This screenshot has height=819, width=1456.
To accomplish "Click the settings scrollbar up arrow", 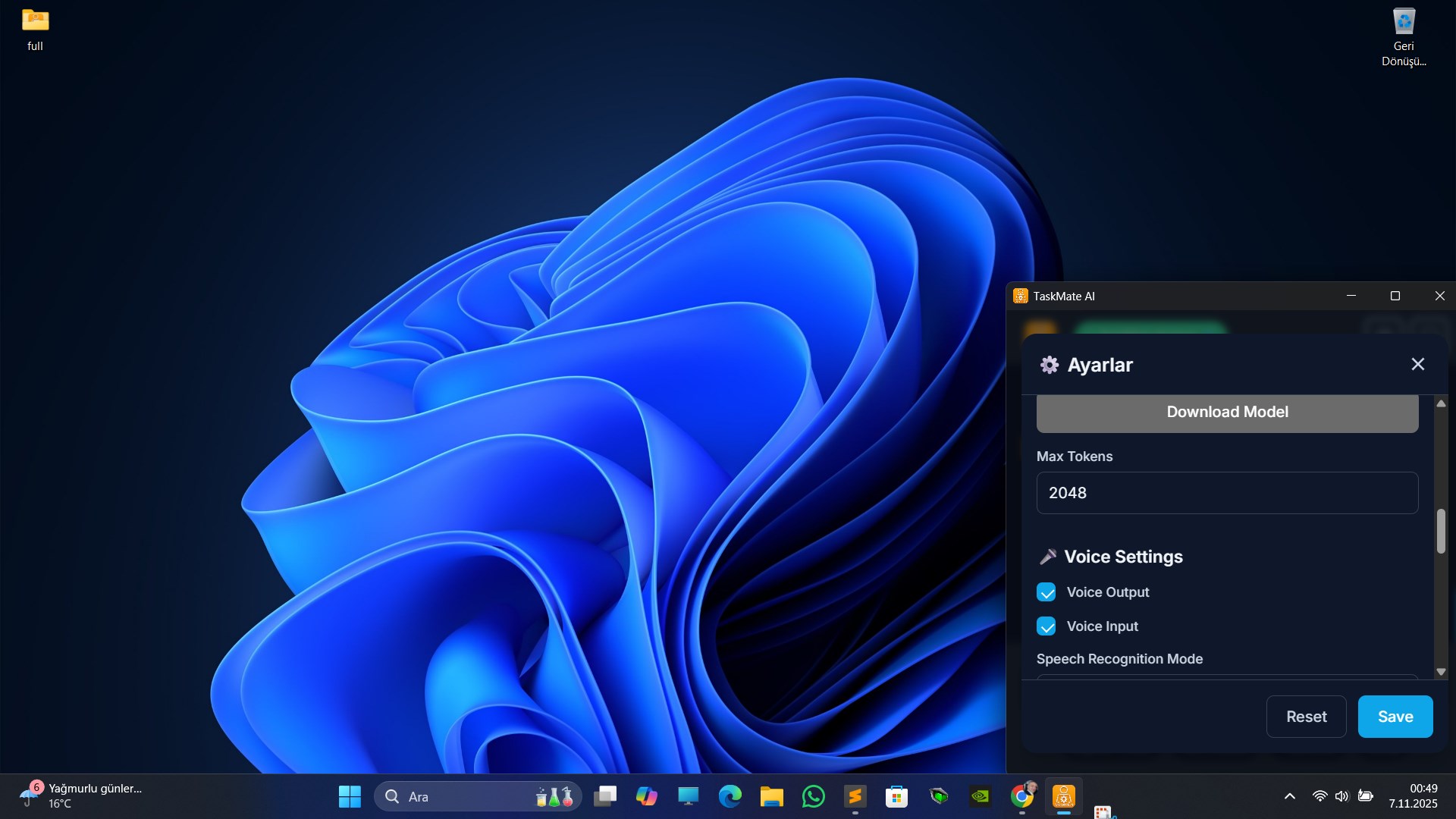I will [x=1441, y=403].
